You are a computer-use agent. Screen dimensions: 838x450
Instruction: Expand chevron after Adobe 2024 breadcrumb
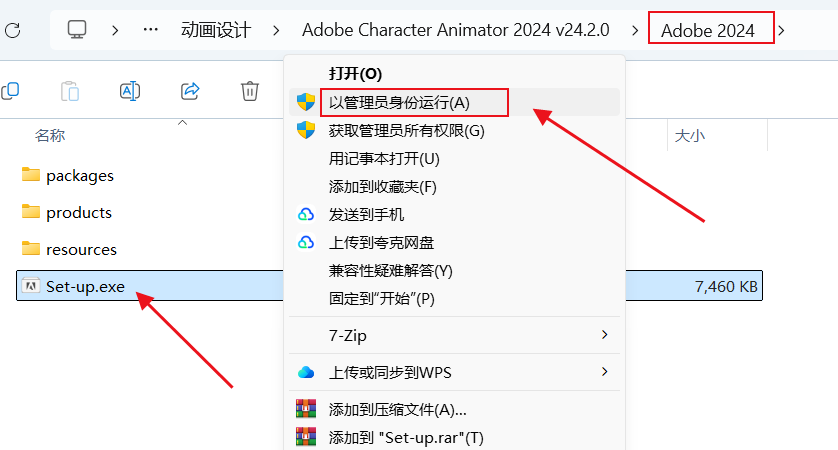point(781,30)
